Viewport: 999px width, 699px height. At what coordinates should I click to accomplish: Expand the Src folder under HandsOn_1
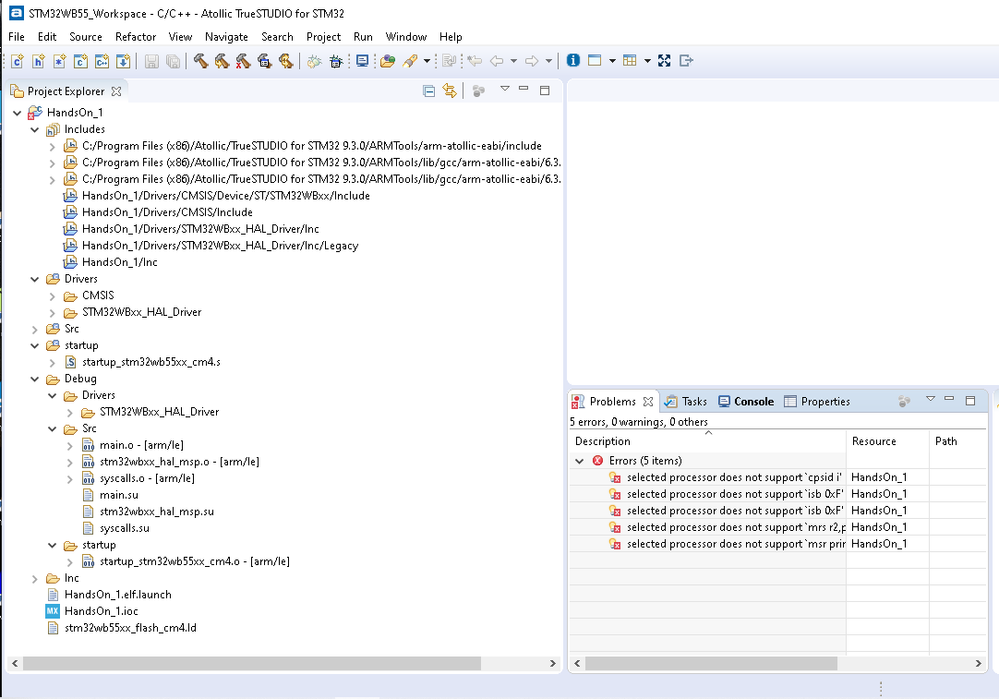(35, 329)
